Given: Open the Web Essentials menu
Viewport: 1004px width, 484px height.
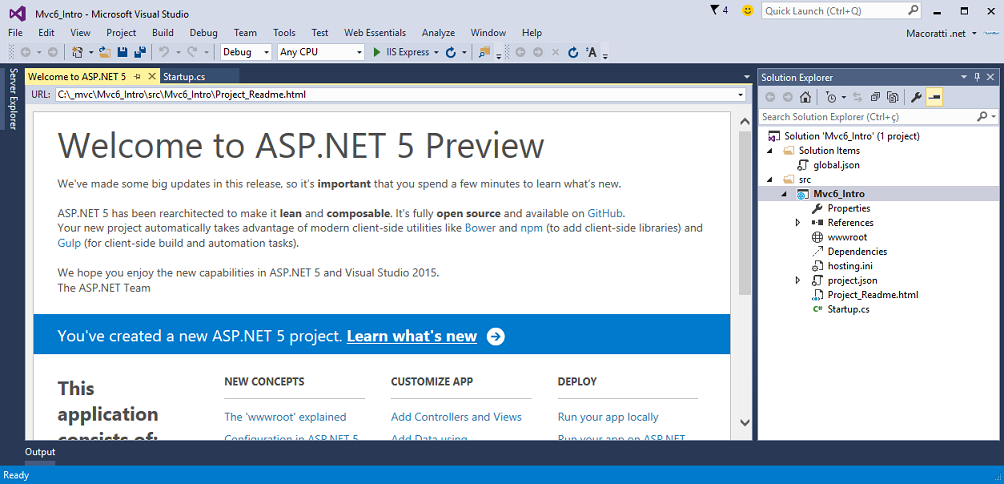Looking at the screenshot, I should pyautogui.click(x=375, y=33).
